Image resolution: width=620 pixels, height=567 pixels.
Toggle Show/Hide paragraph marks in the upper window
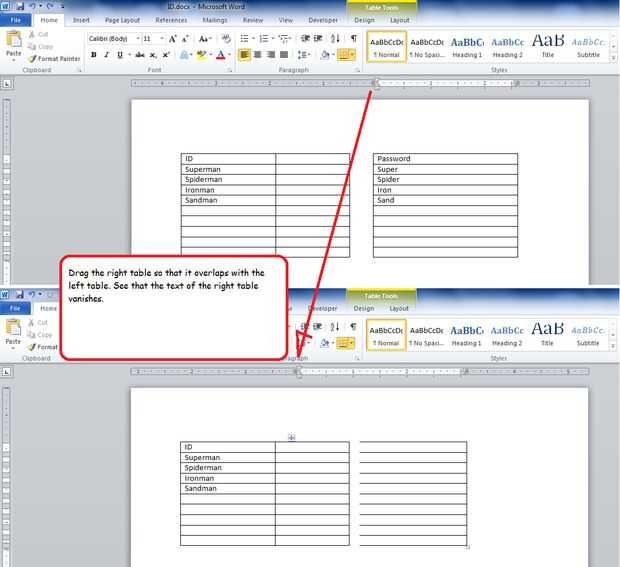(354, 38)
